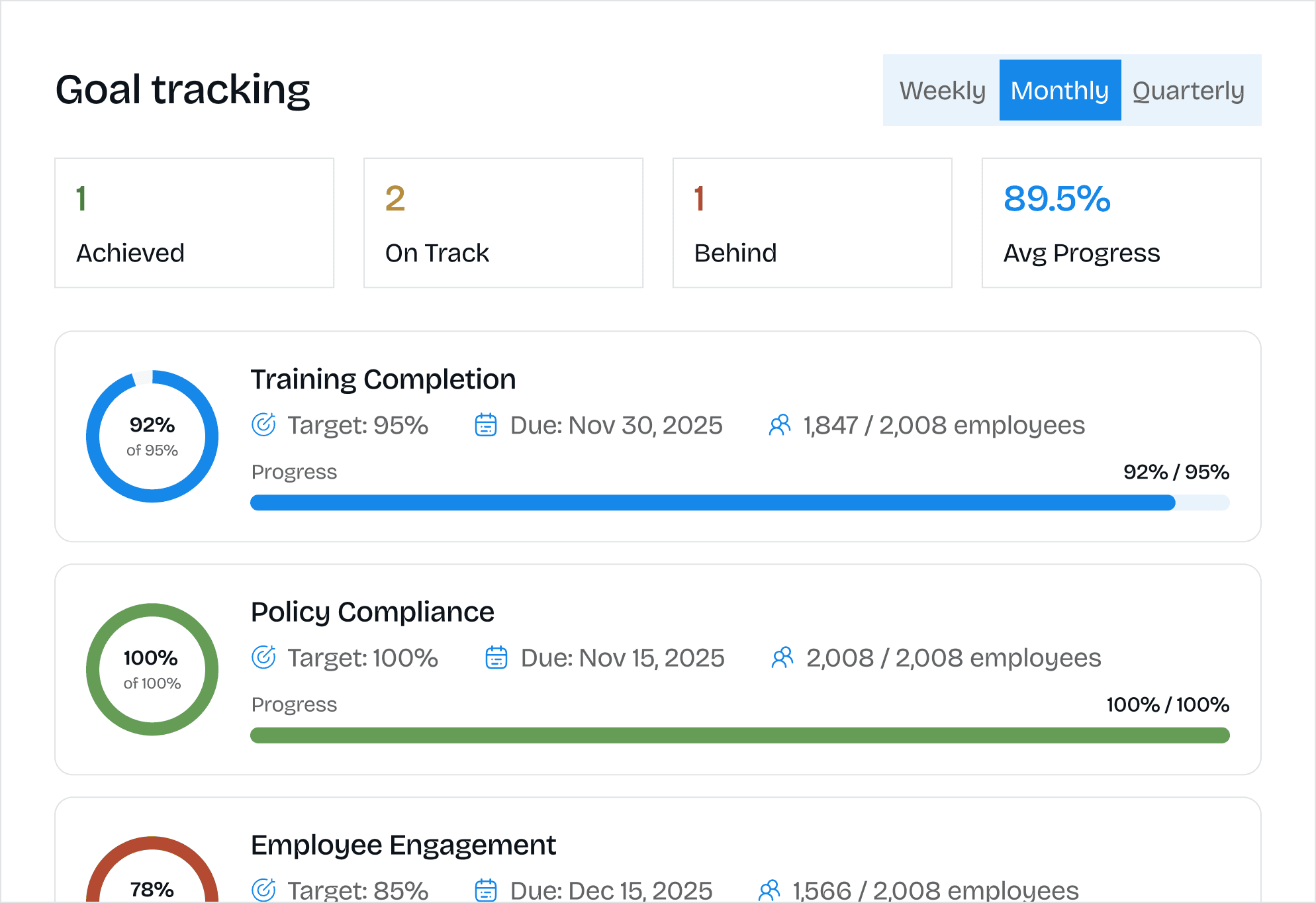This screenshot has height=903, width=1316.
Task: Click target icon in Employee Engagement
Action: [x=263, y=890]
